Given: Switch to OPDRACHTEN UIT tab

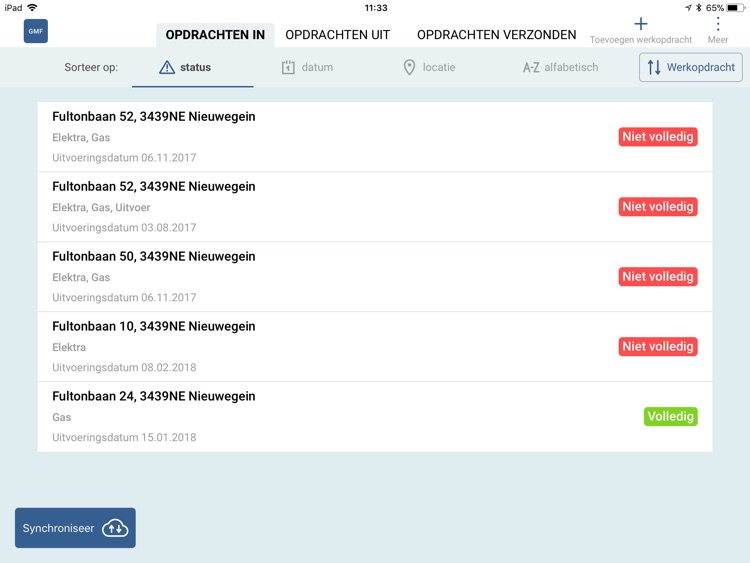Looking at the screenshot, I should 338,35.
